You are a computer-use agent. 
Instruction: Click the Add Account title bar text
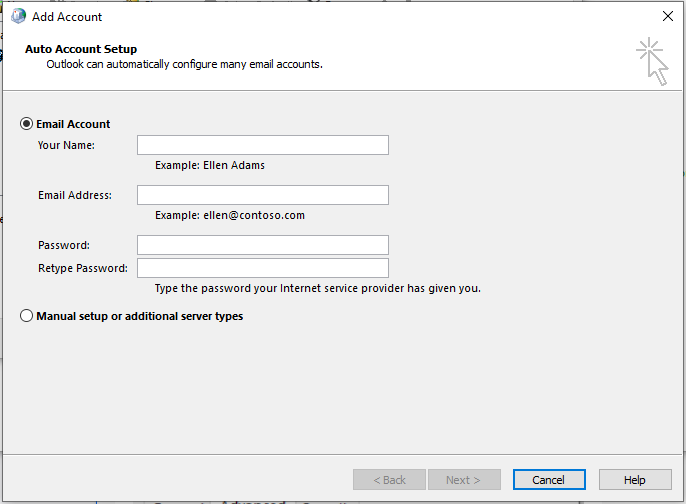tap(67, 16)
